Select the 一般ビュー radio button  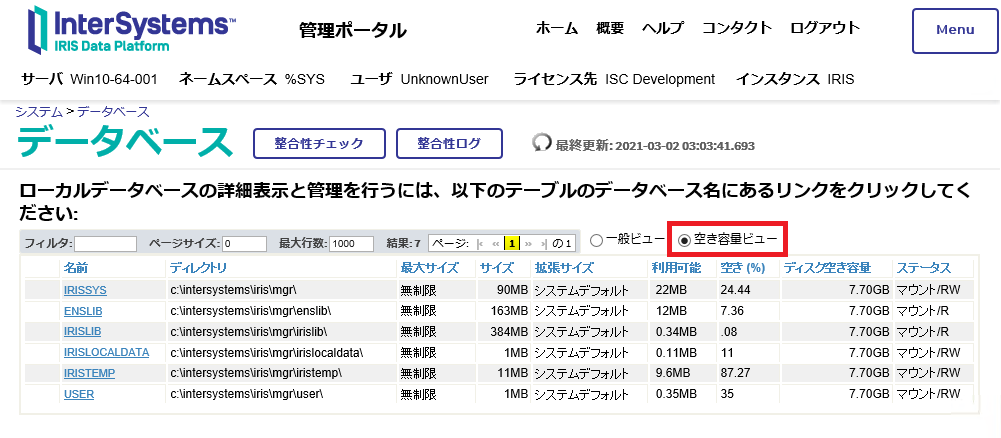(x=597, y=240)
